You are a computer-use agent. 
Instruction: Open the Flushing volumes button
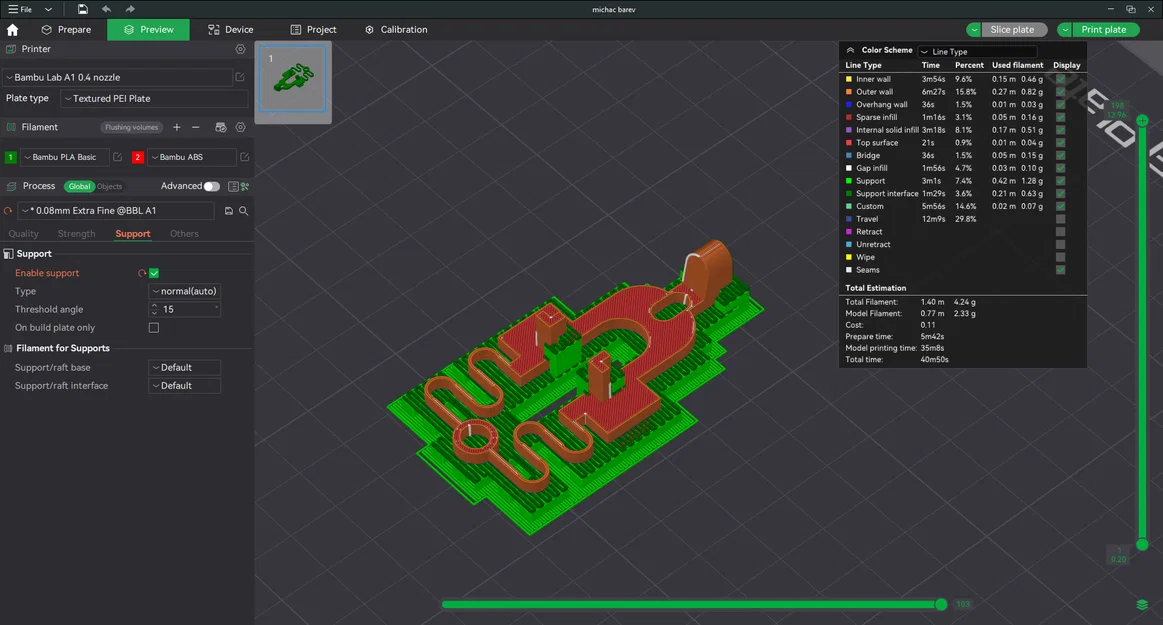tap(131, 128)
